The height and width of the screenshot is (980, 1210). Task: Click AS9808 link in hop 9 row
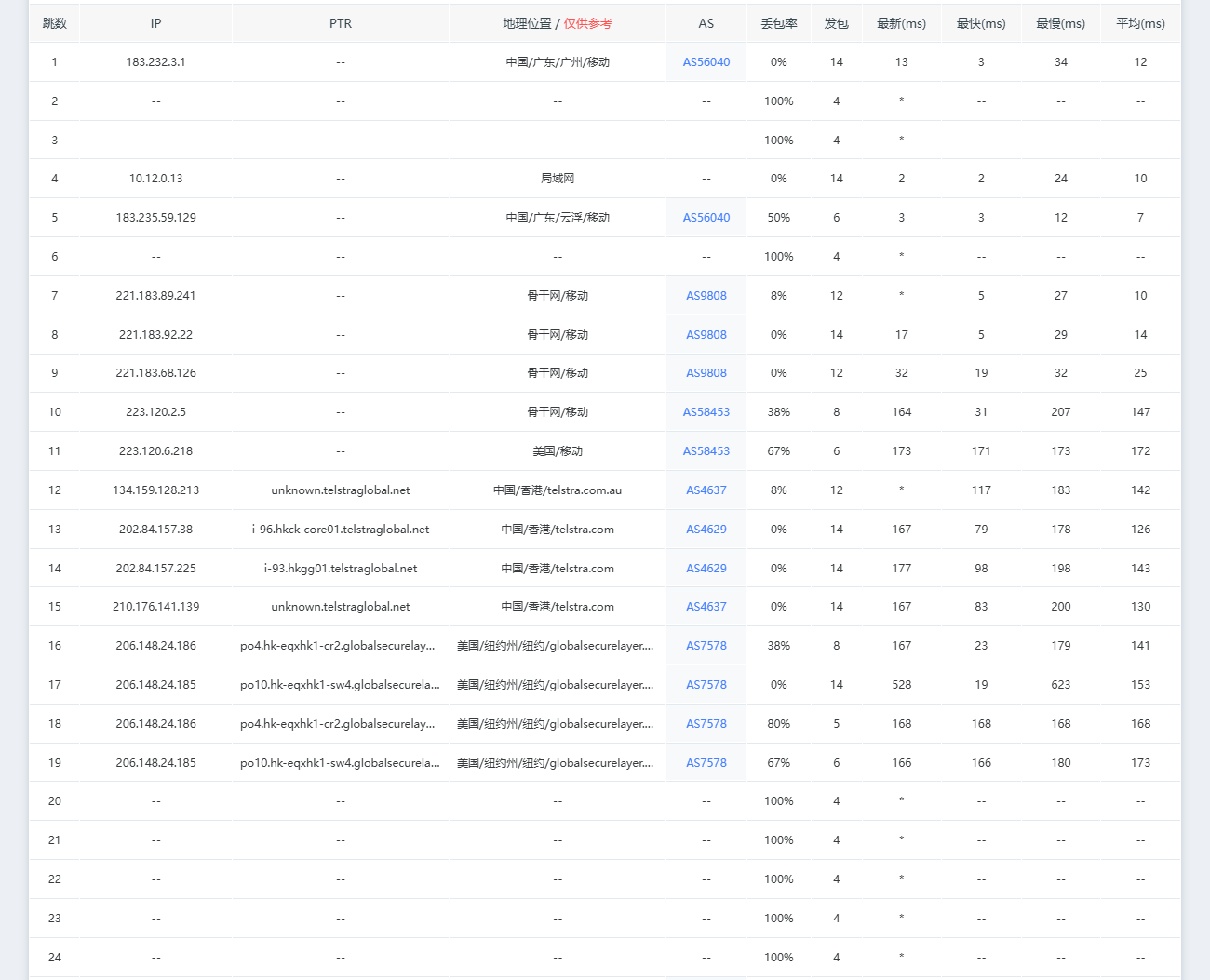706,373
